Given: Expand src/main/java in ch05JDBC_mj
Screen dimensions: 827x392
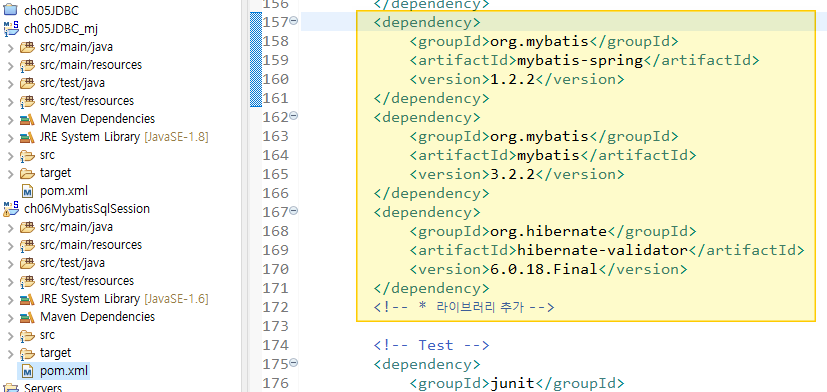Looking at the screenshot, I should point(11,47).
